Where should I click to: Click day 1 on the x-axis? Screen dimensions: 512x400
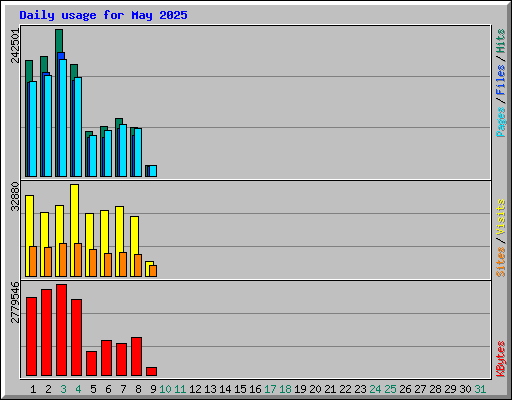tap(33, 389)
